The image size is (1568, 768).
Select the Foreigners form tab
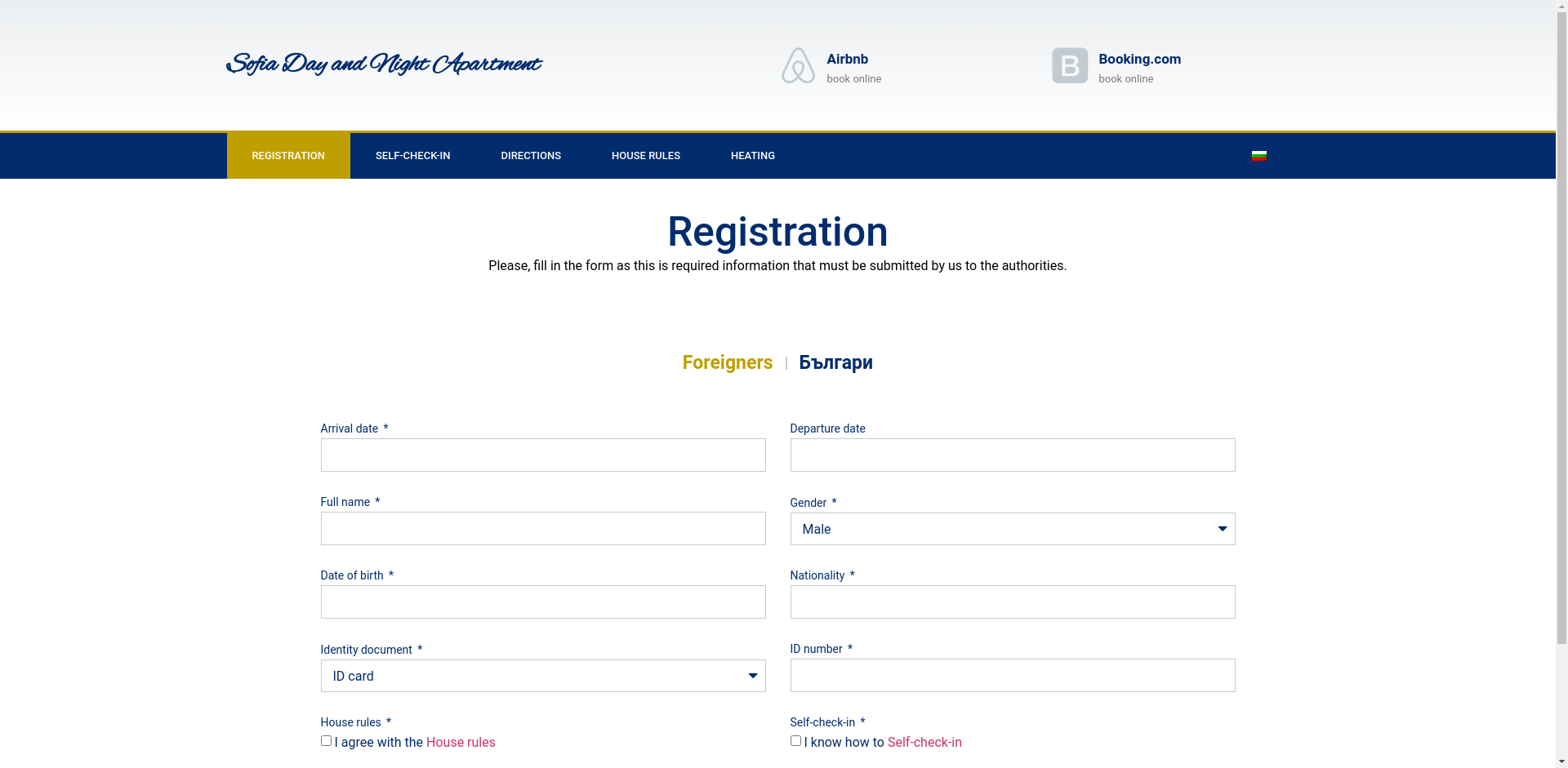coord(727,362)
